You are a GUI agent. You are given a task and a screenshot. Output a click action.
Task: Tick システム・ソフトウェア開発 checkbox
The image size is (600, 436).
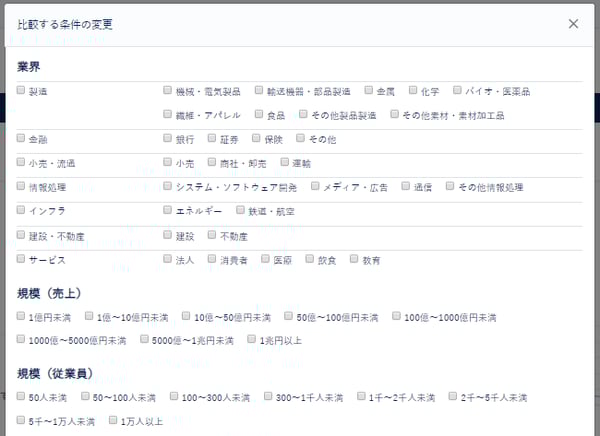[x=167, y=186]
